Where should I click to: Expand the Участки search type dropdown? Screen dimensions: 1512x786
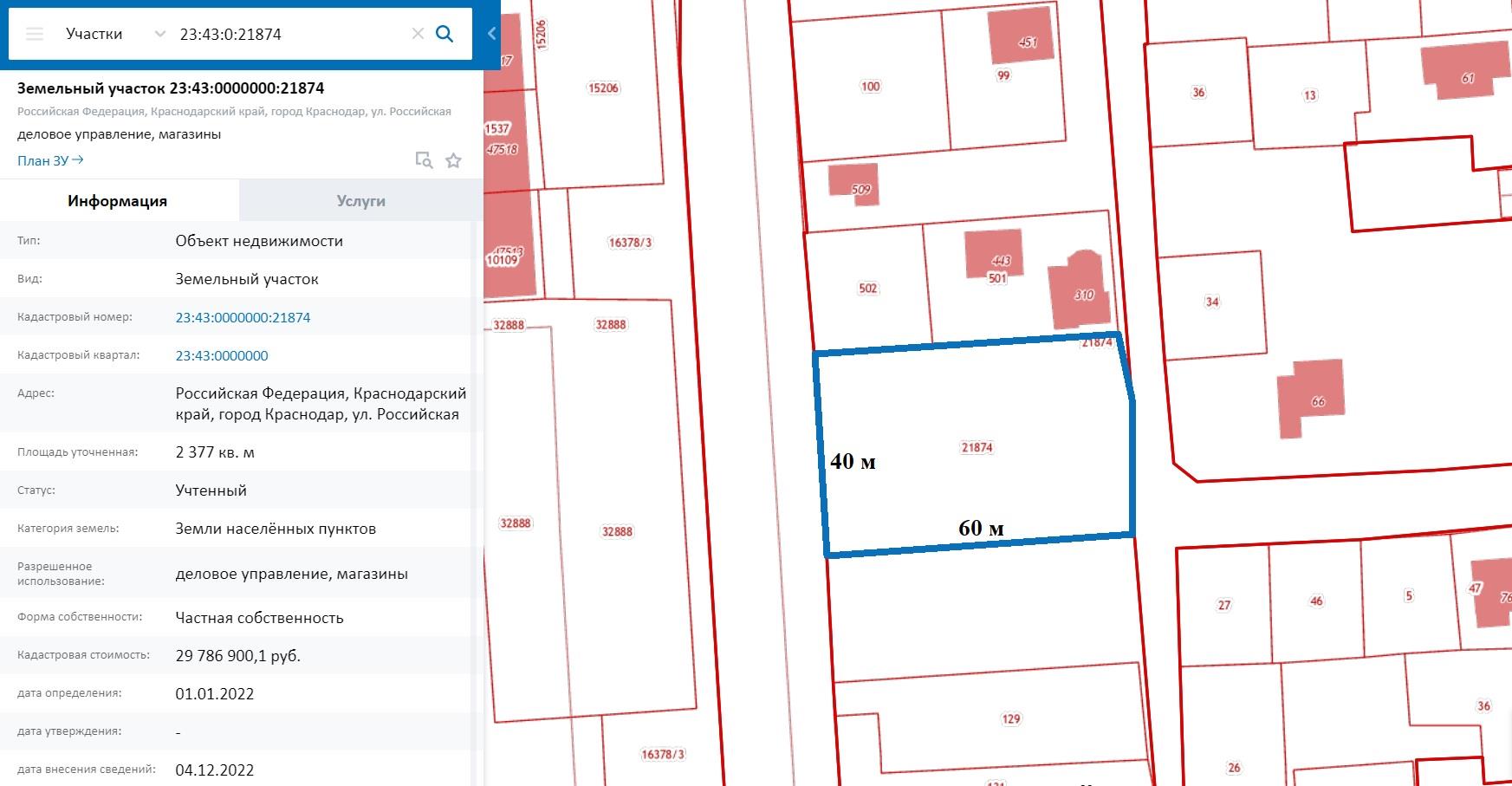(x=159, y=35)
